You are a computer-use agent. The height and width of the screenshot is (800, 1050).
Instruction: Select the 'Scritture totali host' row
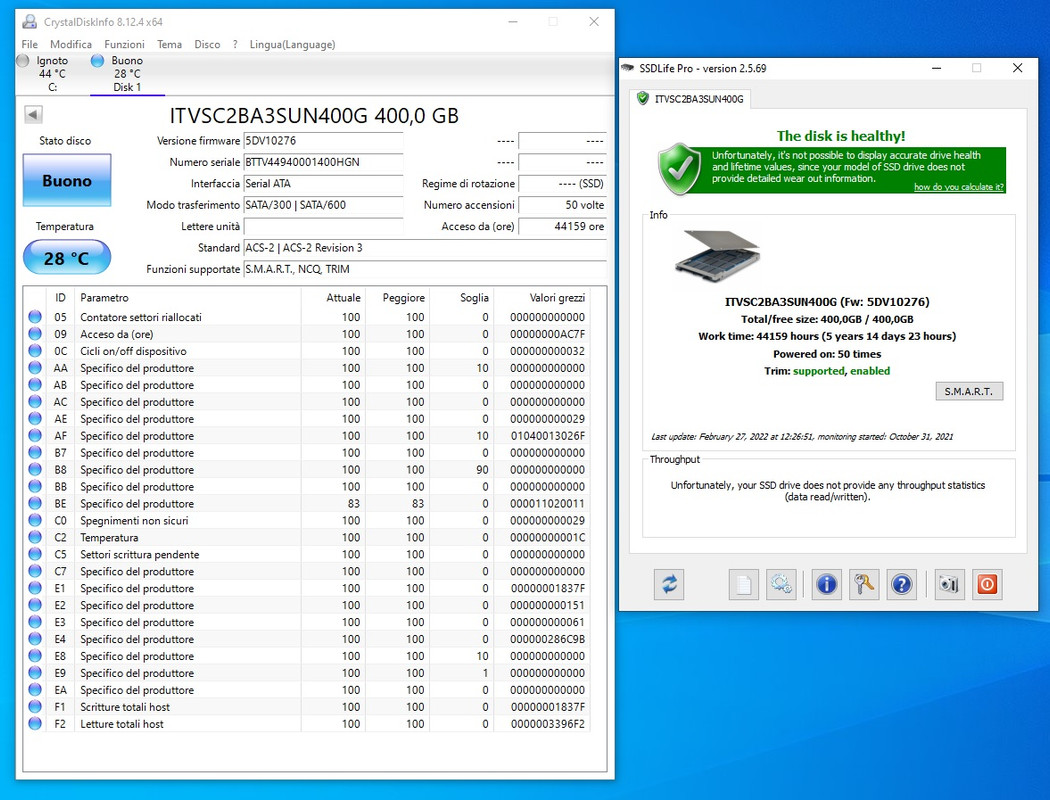[307, 707]
